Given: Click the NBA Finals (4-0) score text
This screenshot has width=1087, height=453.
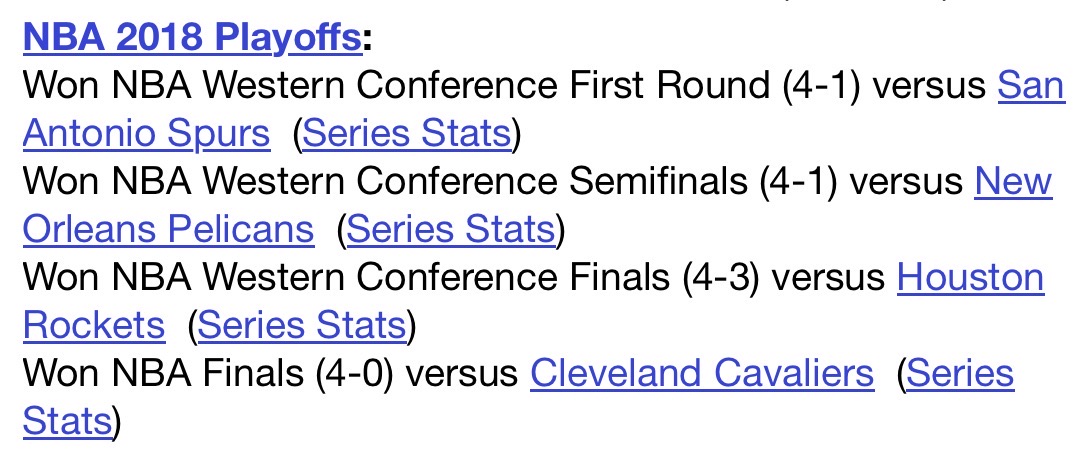Looking at the screenshot, I should click(x=355, y=373).
